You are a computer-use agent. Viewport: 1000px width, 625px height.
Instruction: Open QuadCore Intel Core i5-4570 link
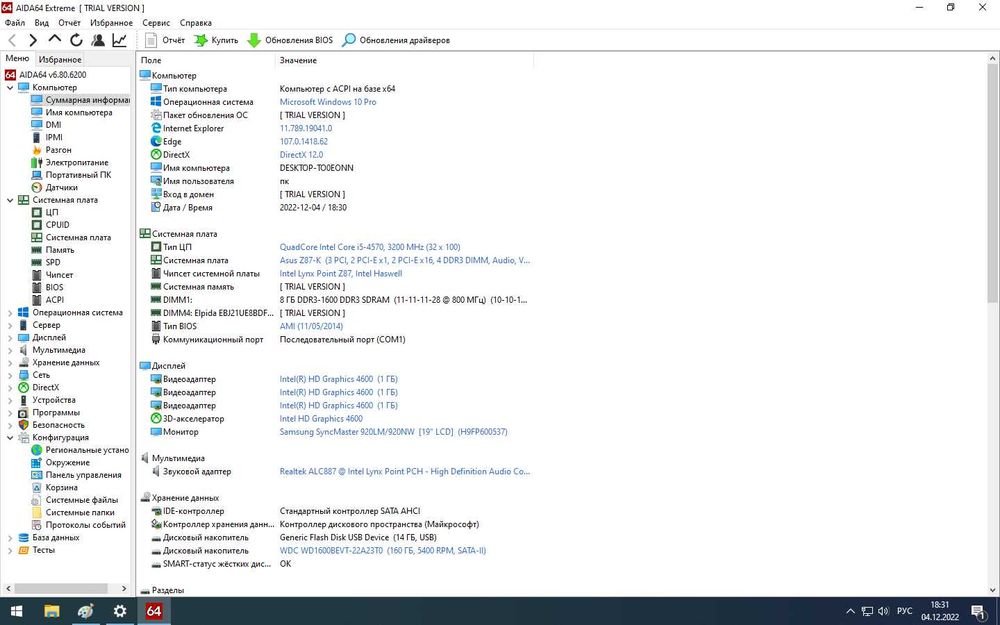[370, 247]
